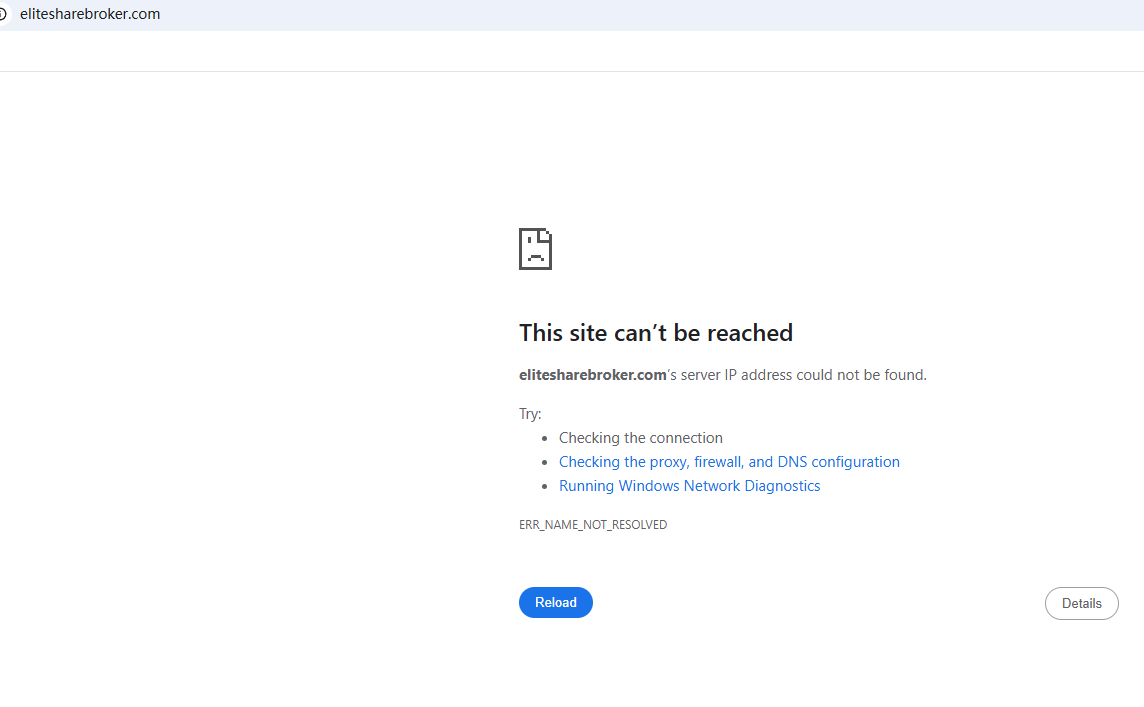Click the Reload button
1144x707 pixels.
555,602
